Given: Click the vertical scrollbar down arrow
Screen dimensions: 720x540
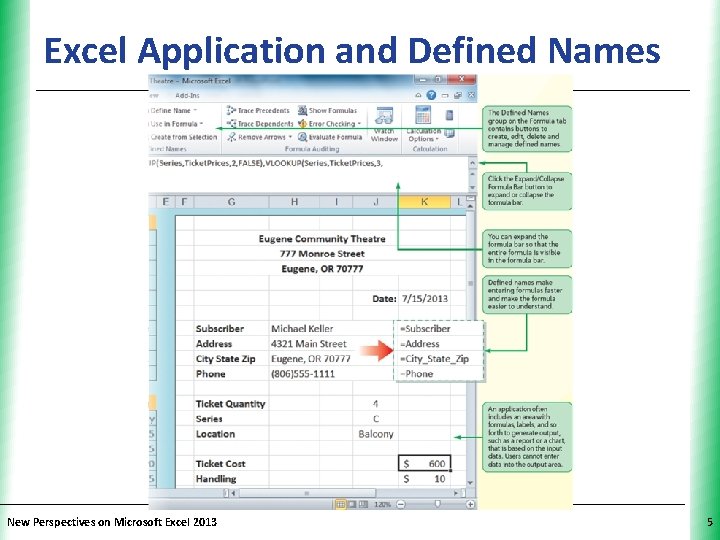Looking at the screenshot, I should coord(471,483).
